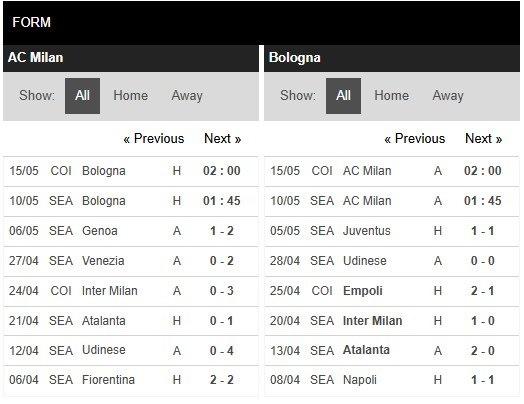
Task: Open the 06/05 Genoa match row
Action: pyautogui.click(x=131, y=231)
